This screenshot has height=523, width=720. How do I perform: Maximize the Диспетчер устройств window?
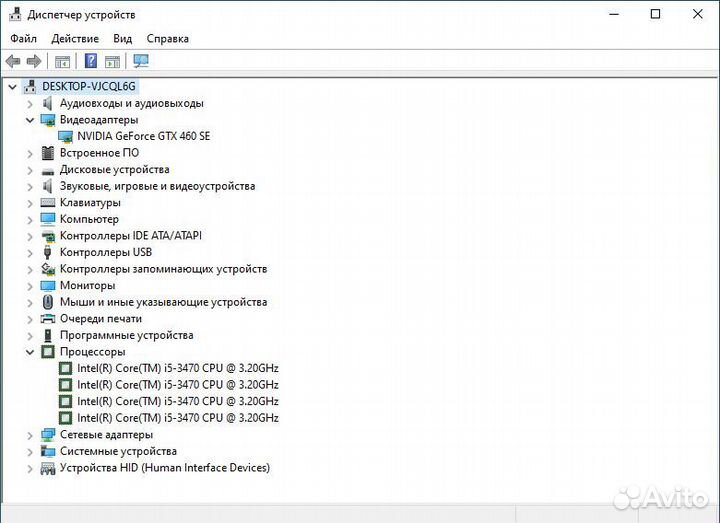[x=656, y=14]
